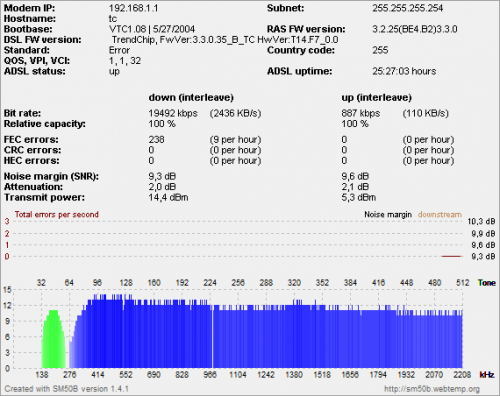Click the up (interleave) column header
This screenshot has width=500, height=396.
377,97
